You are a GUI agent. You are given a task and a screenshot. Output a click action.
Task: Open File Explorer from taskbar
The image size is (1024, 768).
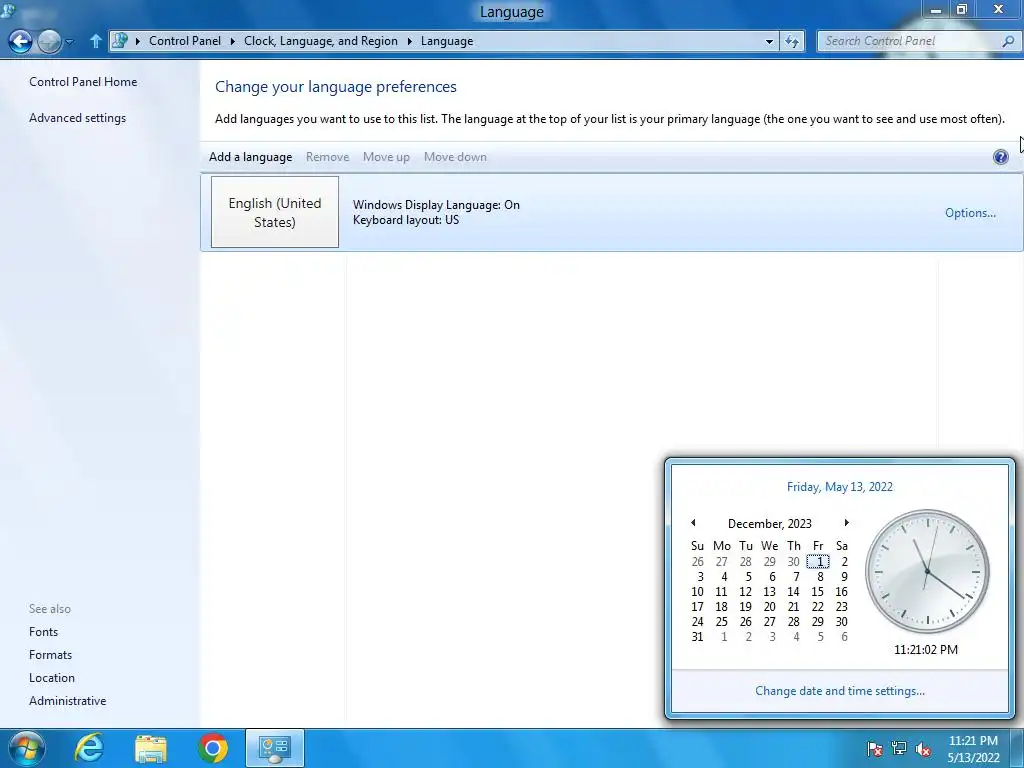point(151,748)
